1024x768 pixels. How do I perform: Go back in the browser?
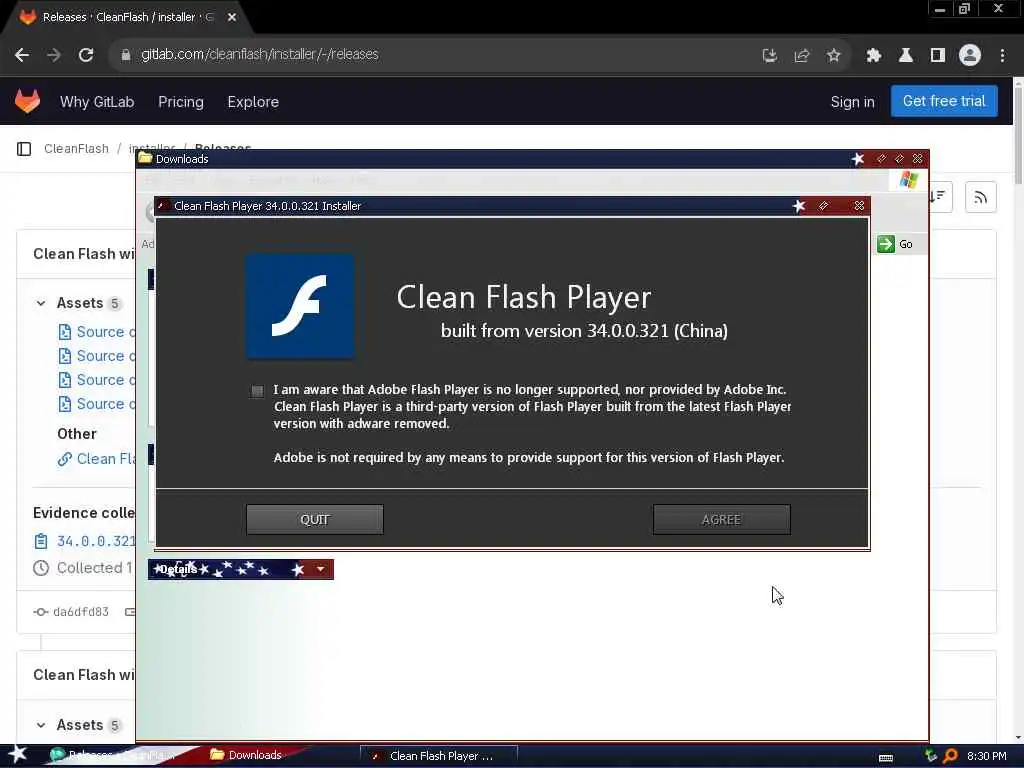22,55
